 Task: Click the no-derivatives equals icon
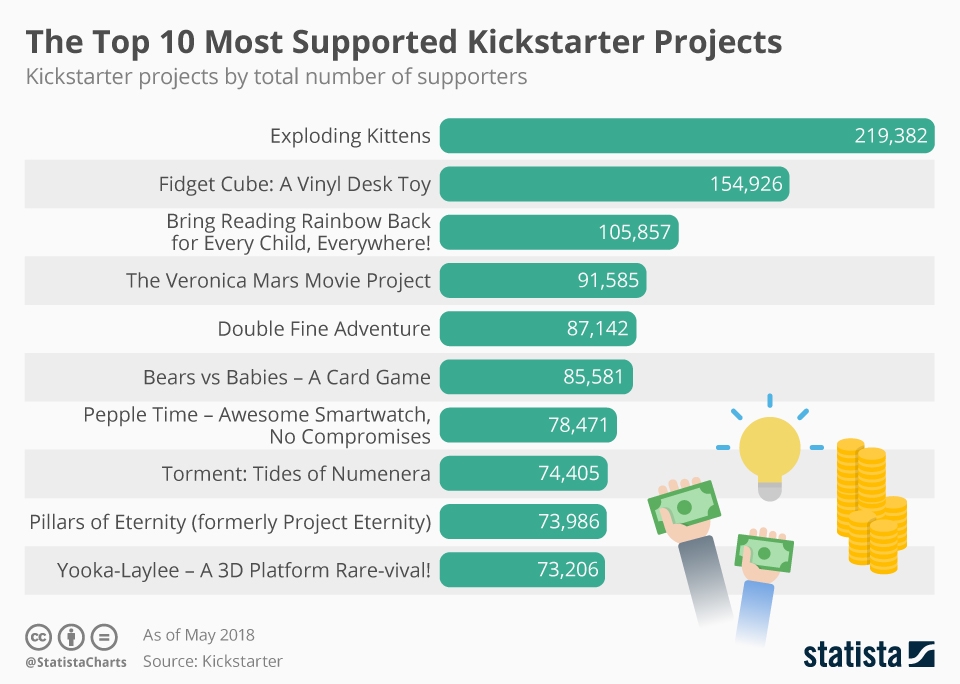click(104, 637)
